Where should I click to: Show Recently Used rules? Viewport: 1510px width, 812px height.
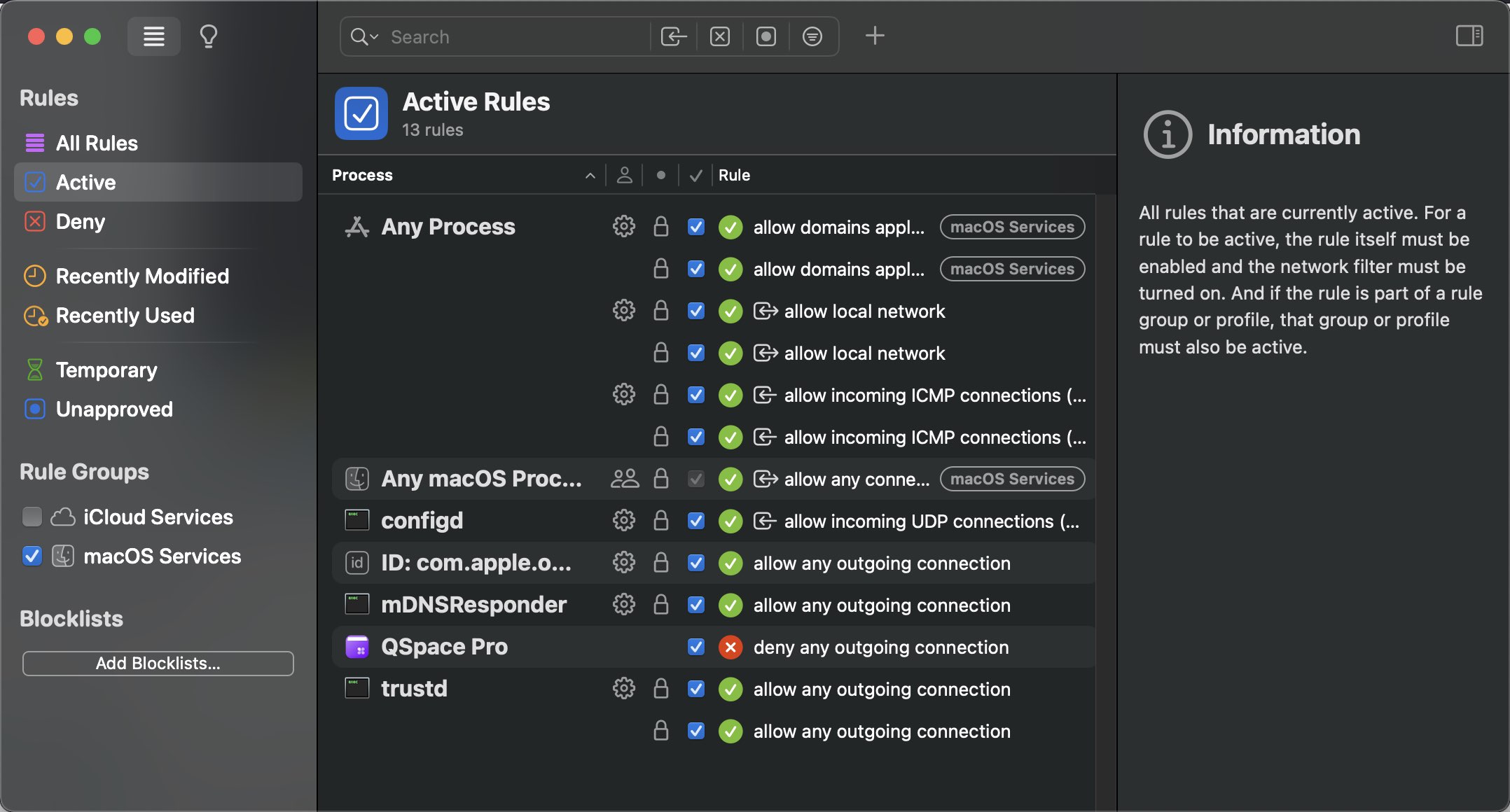pos(158,315)
